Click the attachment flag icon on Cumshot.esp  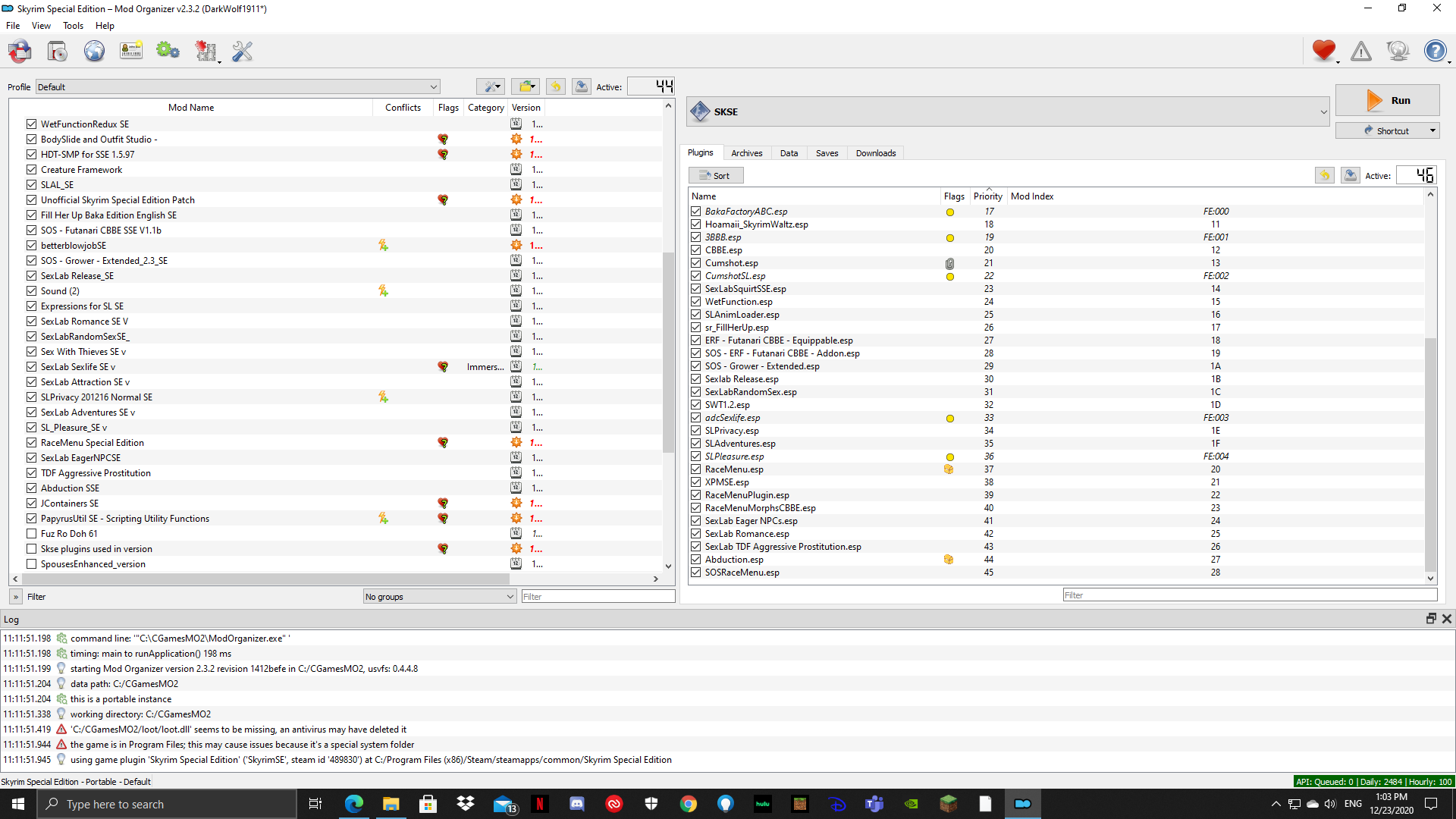pyautogui.click(x=949, y=263)
